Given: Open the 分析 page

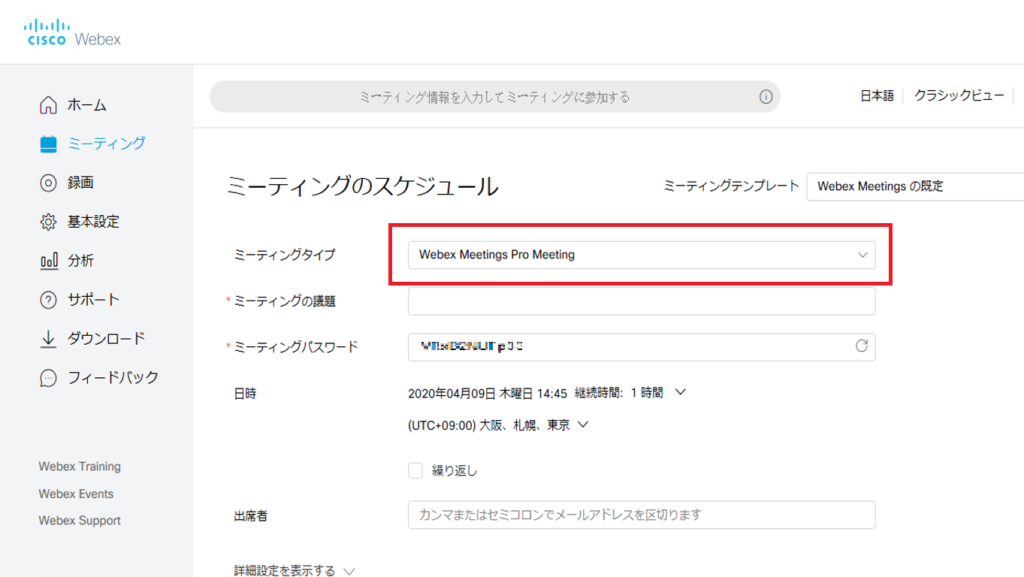Looking at the screenshot, I should [80, 261].
